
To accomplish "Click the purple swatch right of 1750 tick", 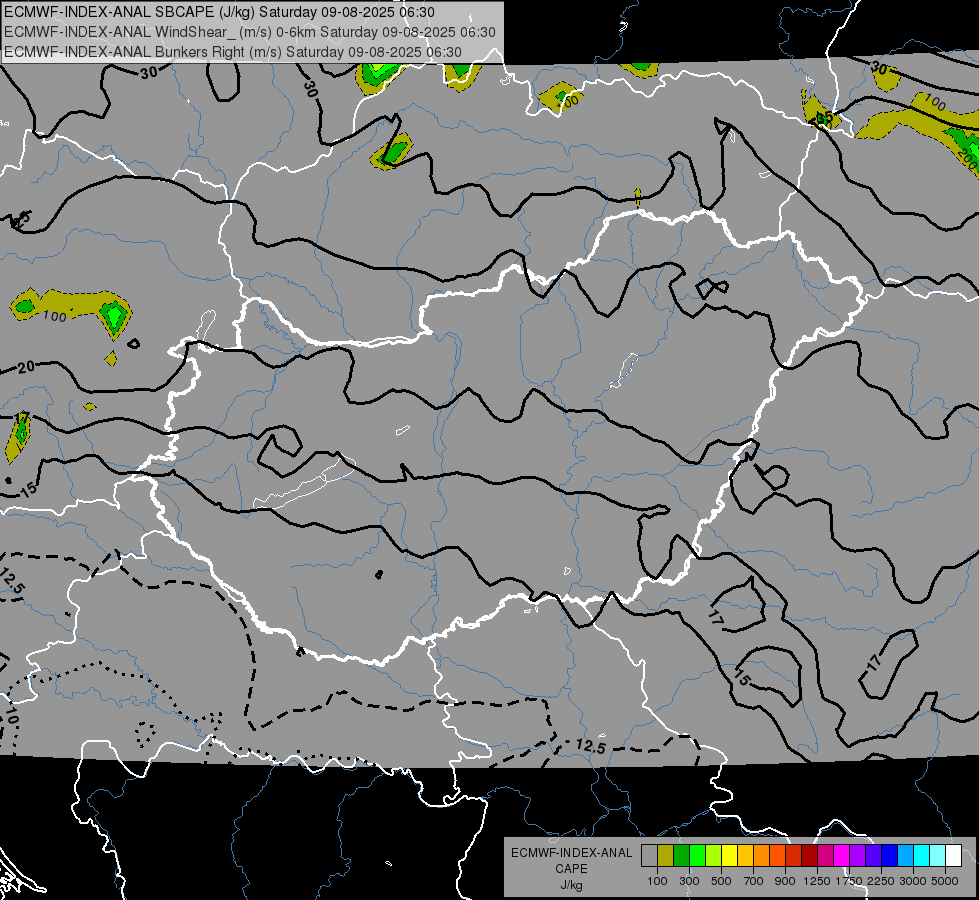I will click(x=858, y=855).
